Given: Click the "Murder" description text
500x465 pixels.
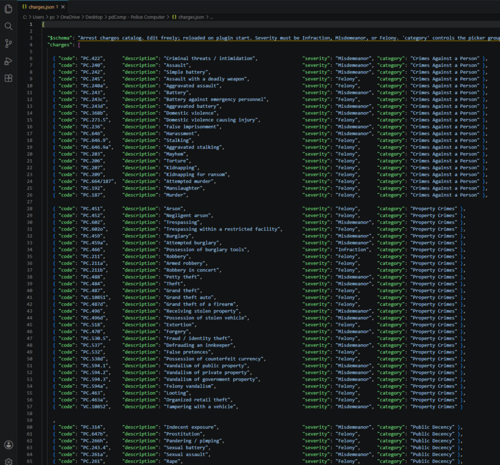Looking at the screenshot, I should click(x=176, y=195).
